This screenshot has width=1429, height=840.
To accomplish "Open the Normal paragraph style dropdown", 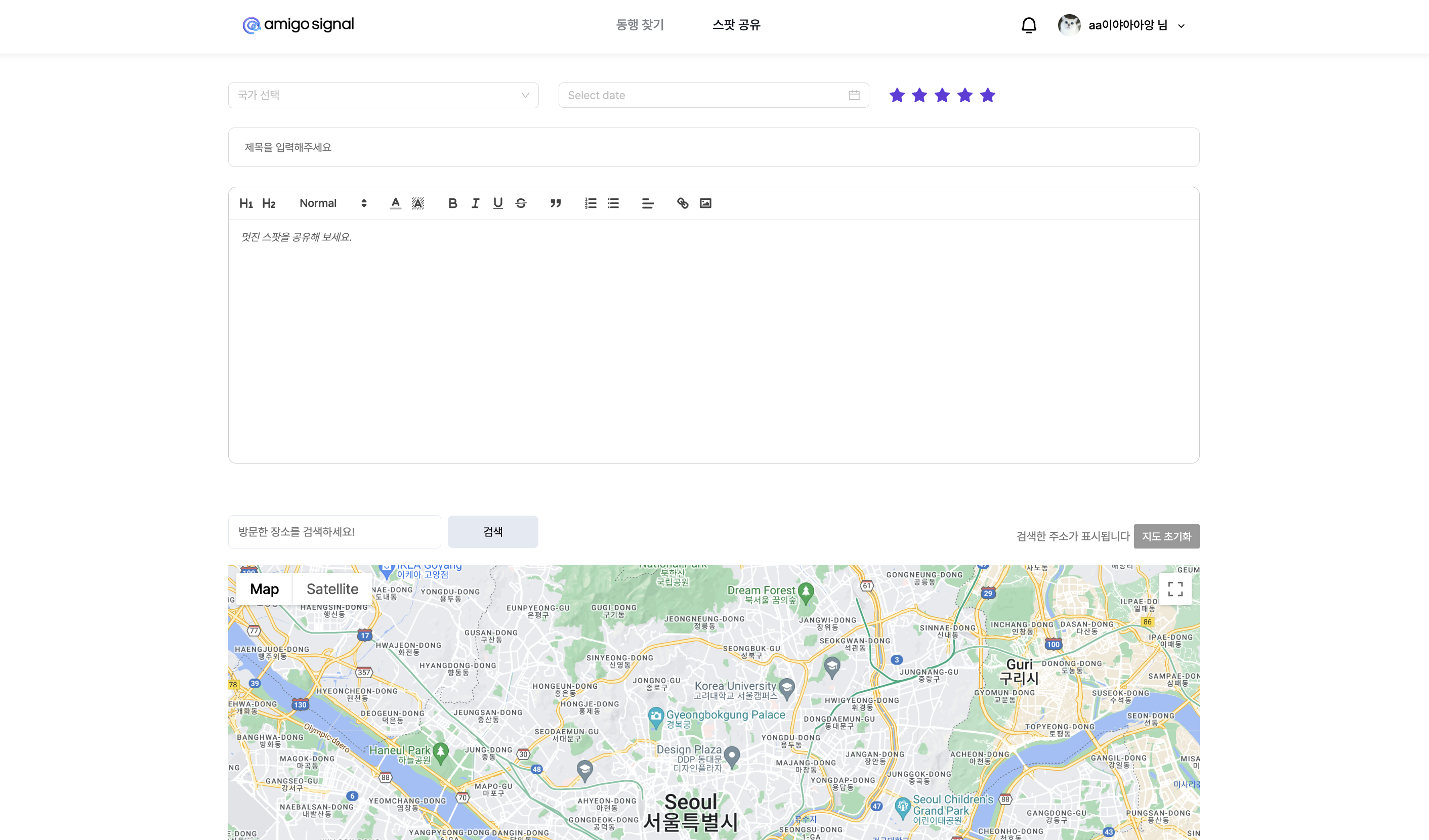I will pyautogui.click(x=332, y=203).
